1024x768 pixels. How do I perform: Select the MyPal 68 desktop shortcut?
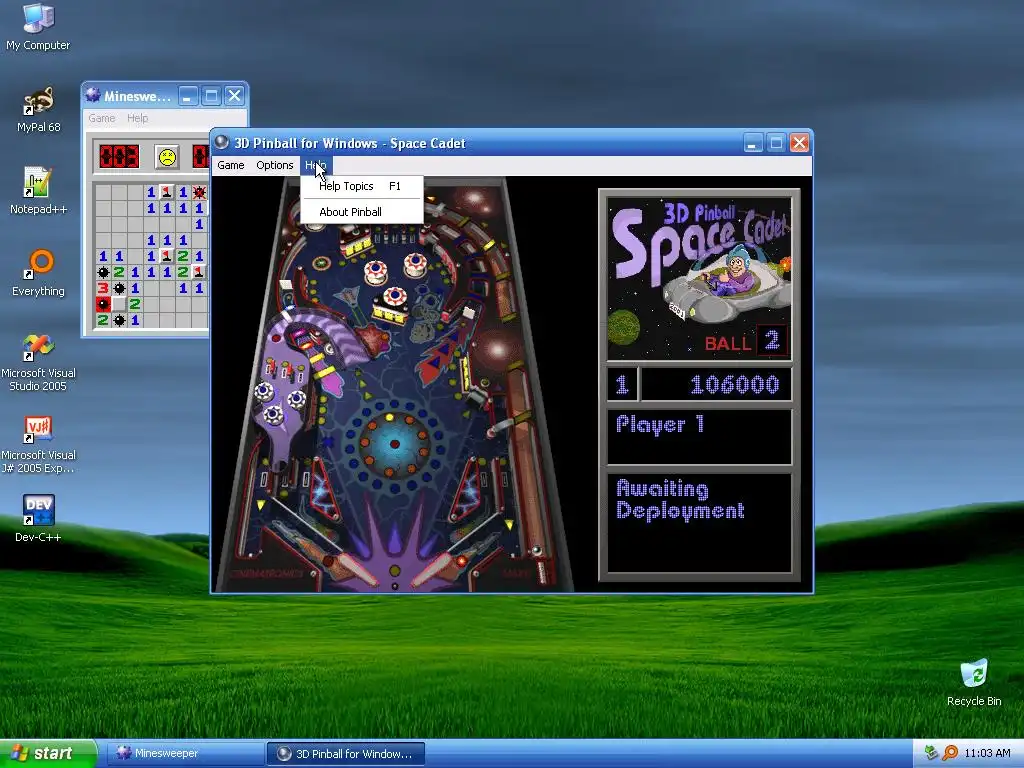(x=38, y=110)
